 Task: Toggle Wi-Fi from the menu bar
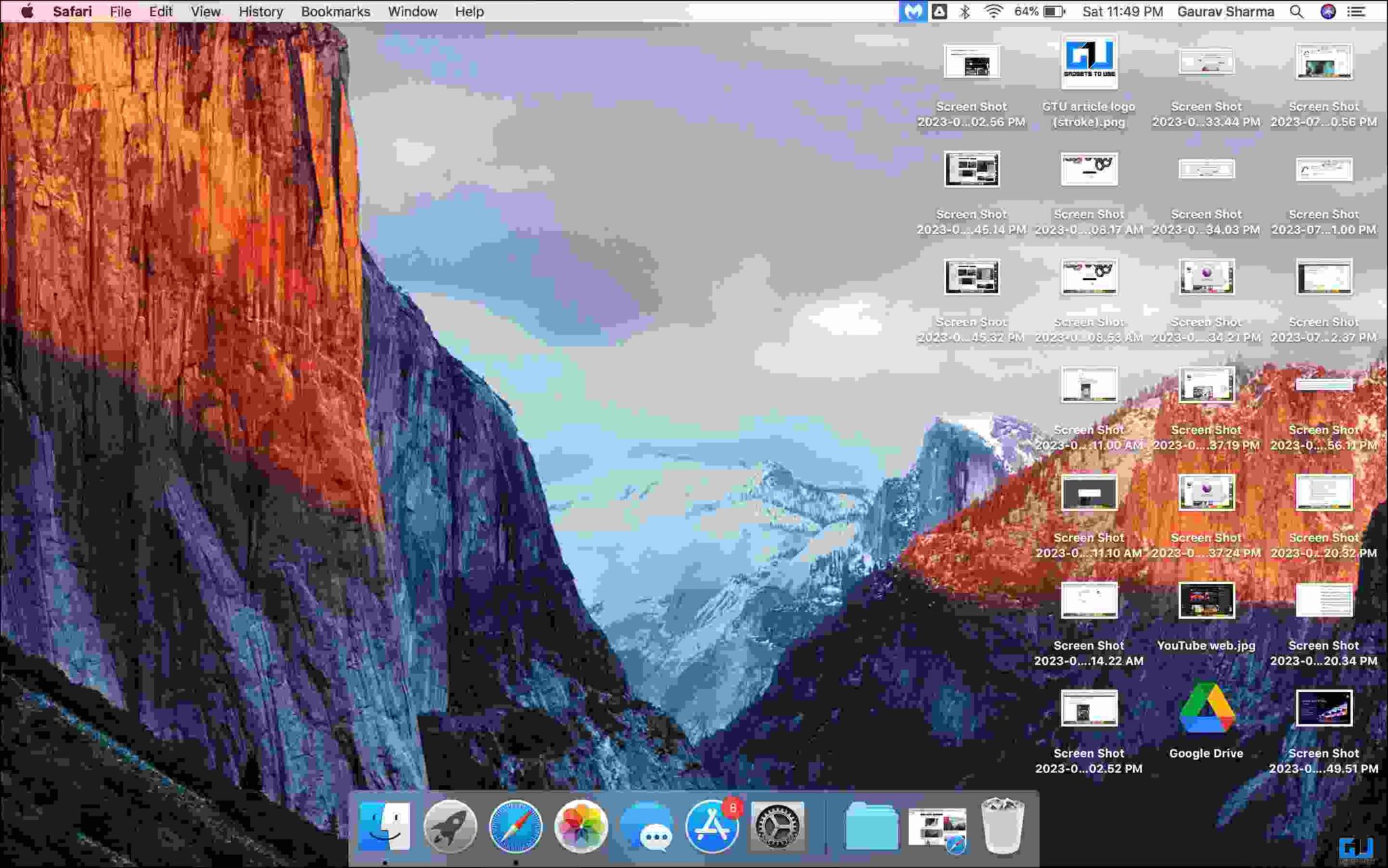(994, 12)
